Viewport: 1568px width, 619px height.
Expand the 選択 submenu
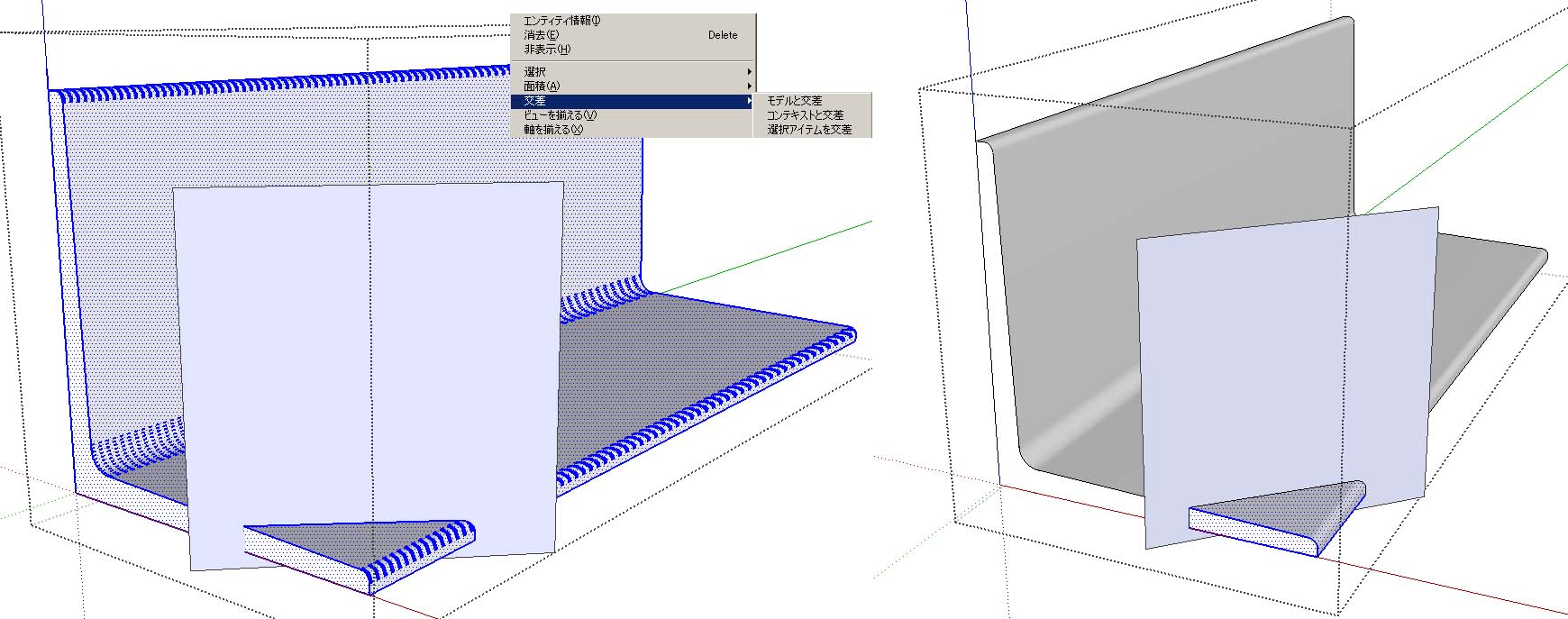click(x=633, y=71)
